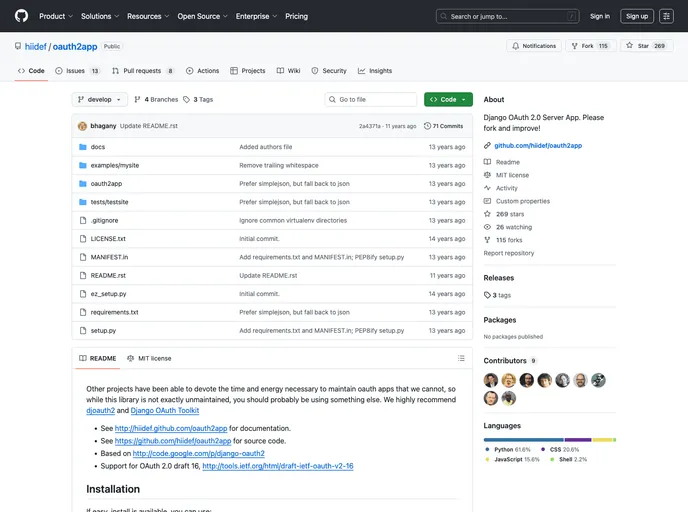Click the Notifications bell button
The width and height of the screenshot is (688, 512).
(534, 46)
